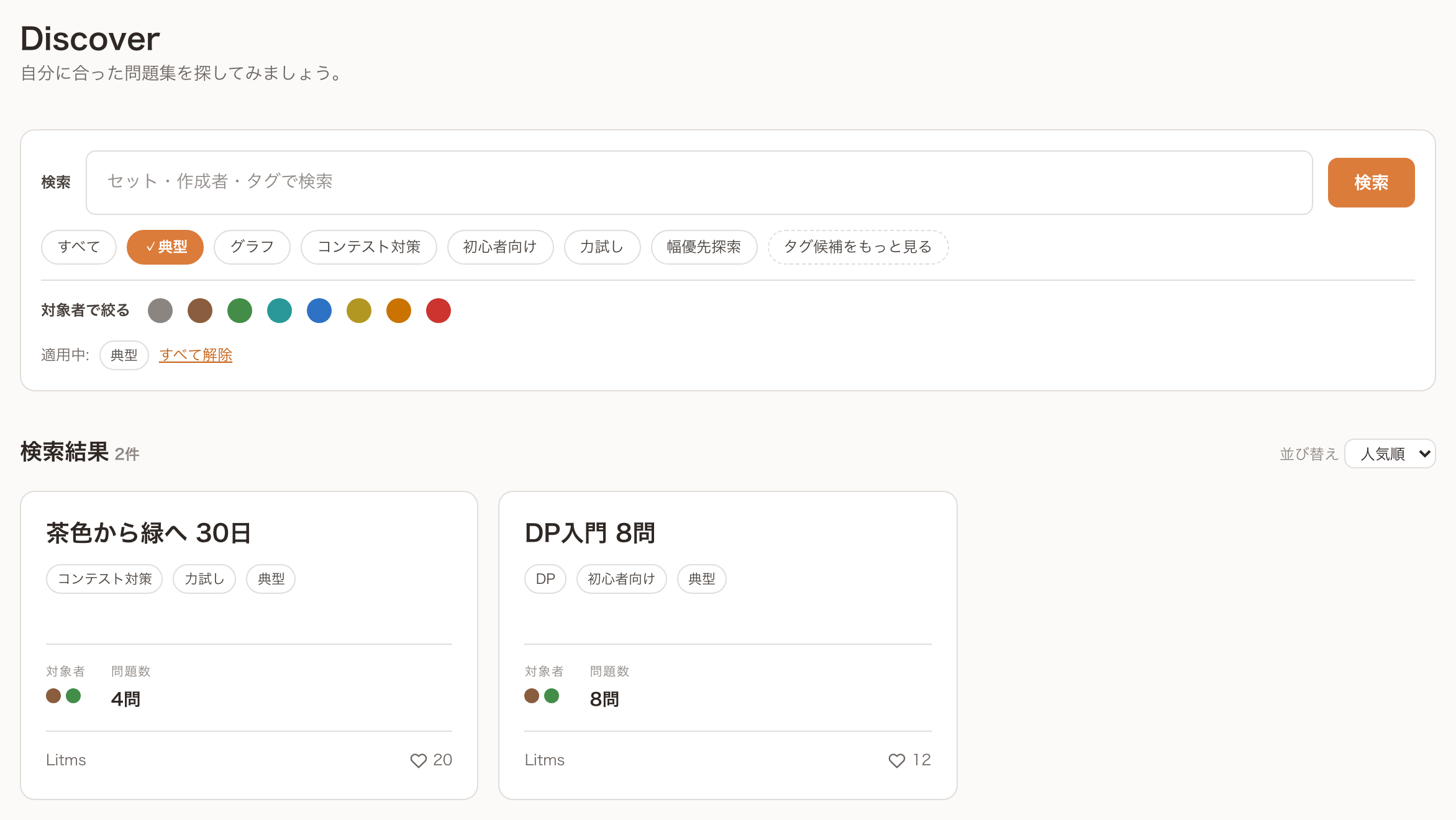The image size is (1456, 820).
Task: Toggle the 初心者向け tag filter
Action: click(501, 247)
